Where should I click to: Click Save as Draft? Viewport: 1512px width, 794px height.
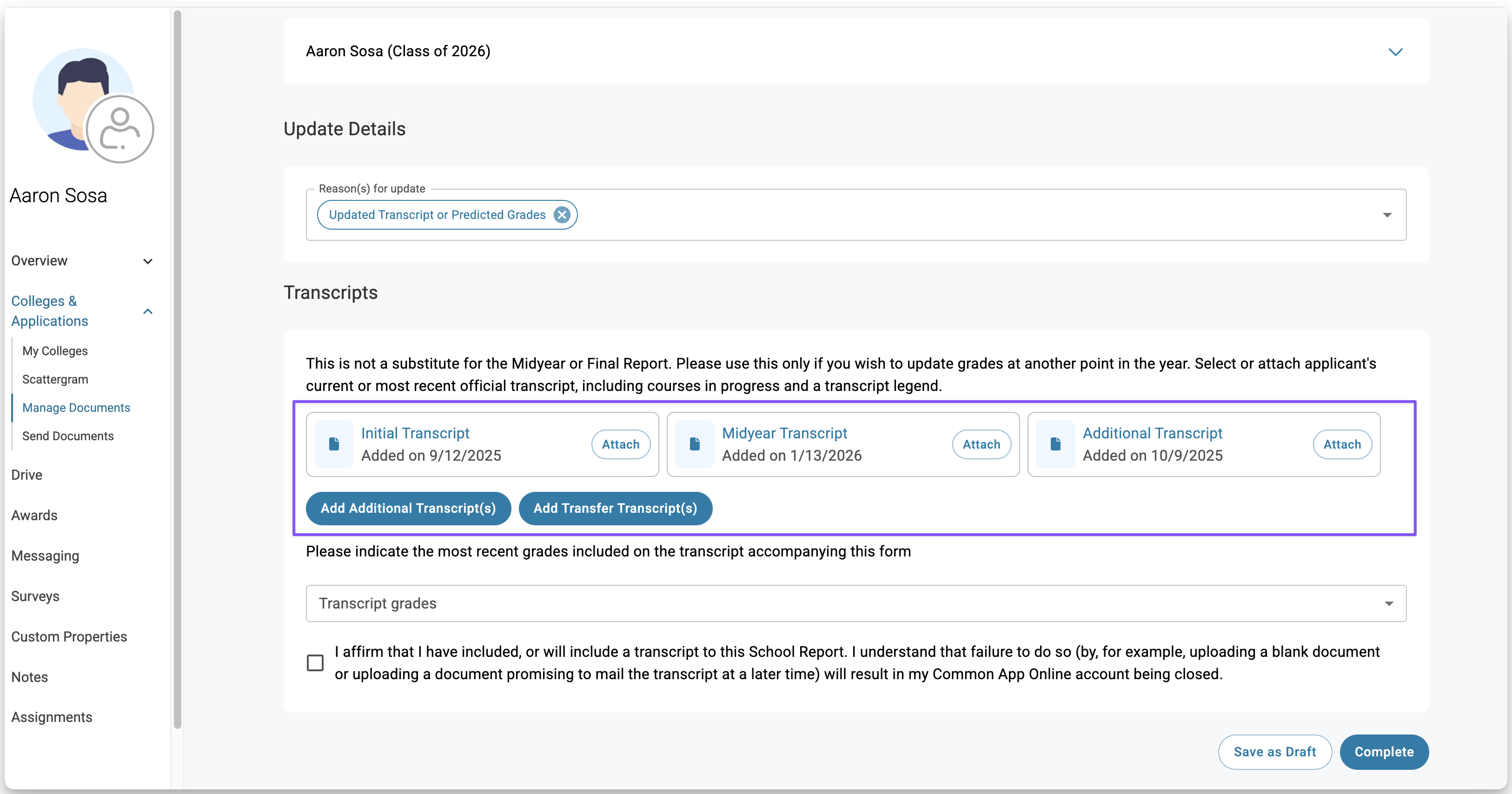(x=1274, y=752)
